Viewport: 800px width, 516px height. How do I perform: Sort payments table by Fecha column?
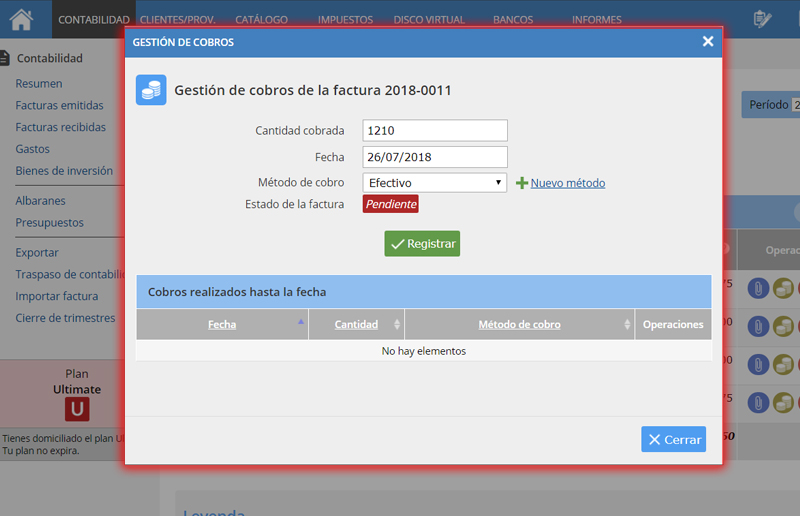point(222,325)
